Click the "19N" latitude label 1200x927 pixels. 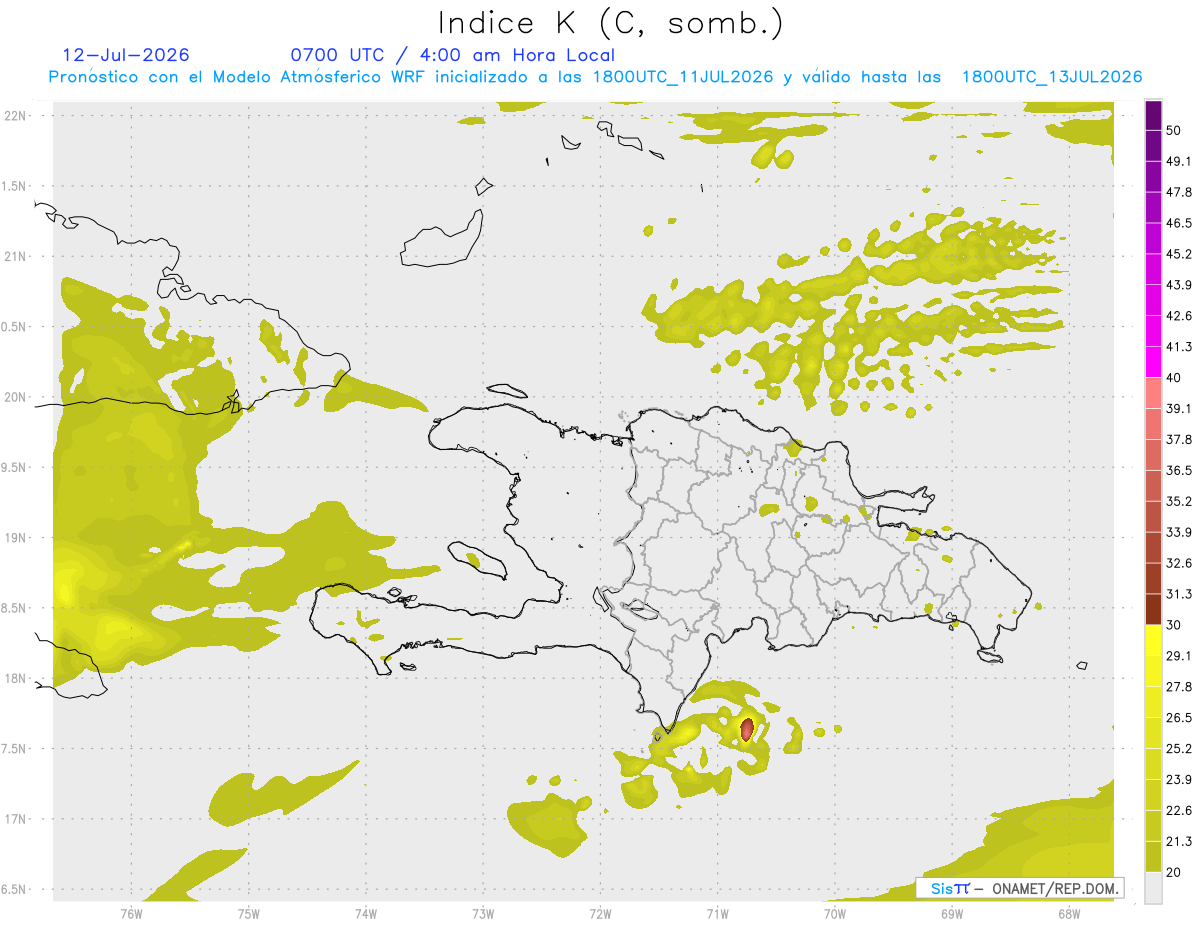(17, 538)
